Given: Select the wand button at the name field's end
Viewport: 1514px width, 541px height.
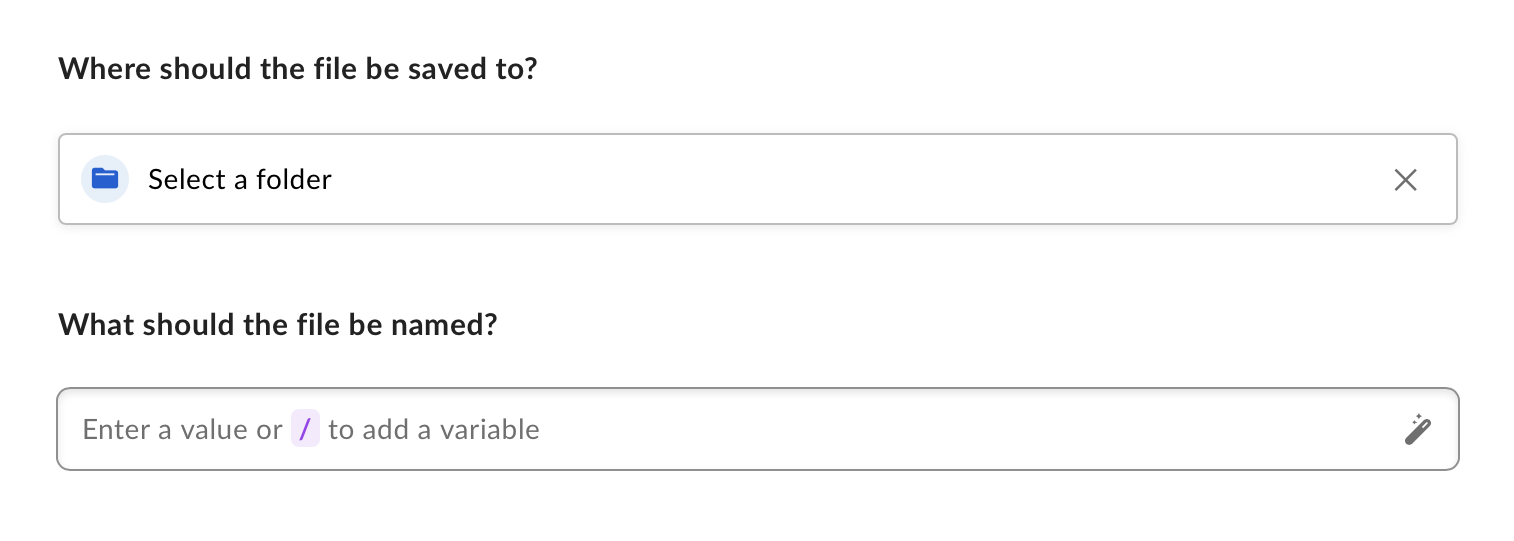Looking at the screenshot, I should point(1417,430).
